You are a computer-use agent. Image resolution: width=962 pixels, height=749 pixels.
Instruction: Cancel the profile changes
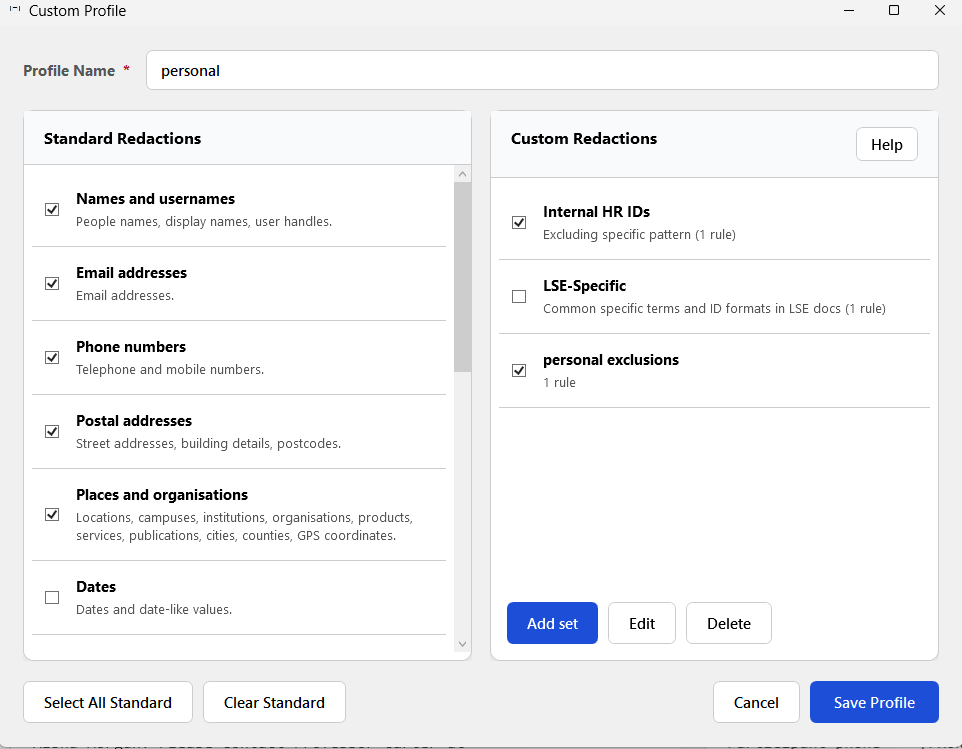(756, 702)
